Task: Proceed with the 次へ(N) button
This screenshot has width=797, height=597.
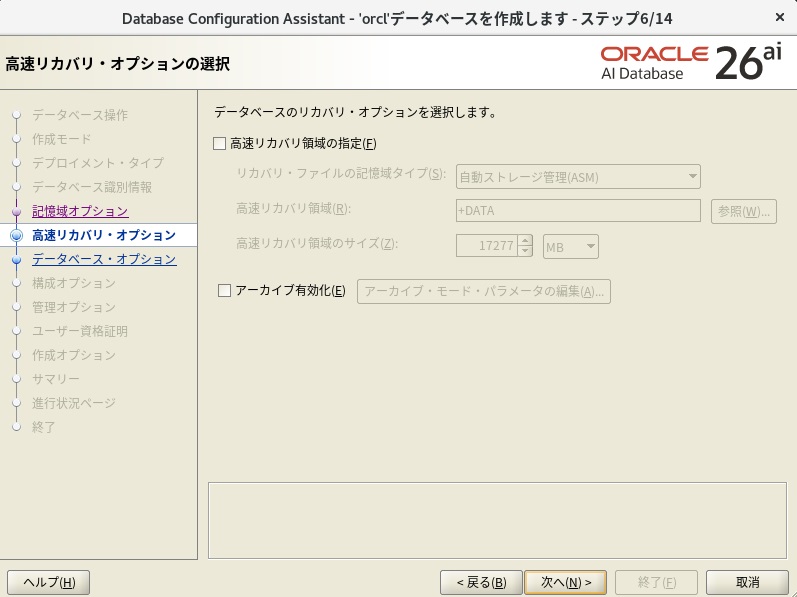Action: (565, 582)
